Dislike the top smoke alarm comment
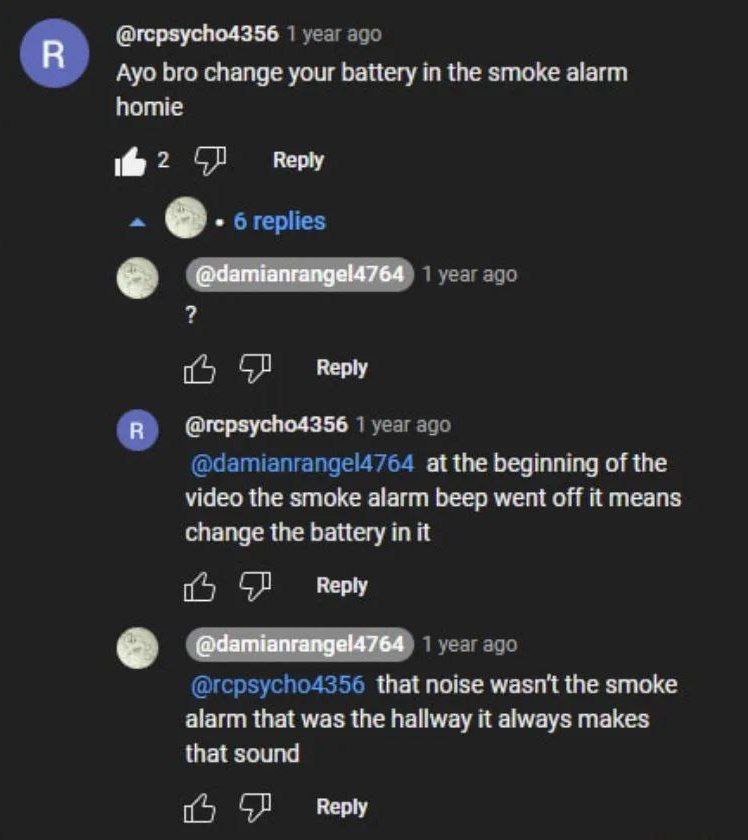The image size is (748, 840). coord(210,161)
